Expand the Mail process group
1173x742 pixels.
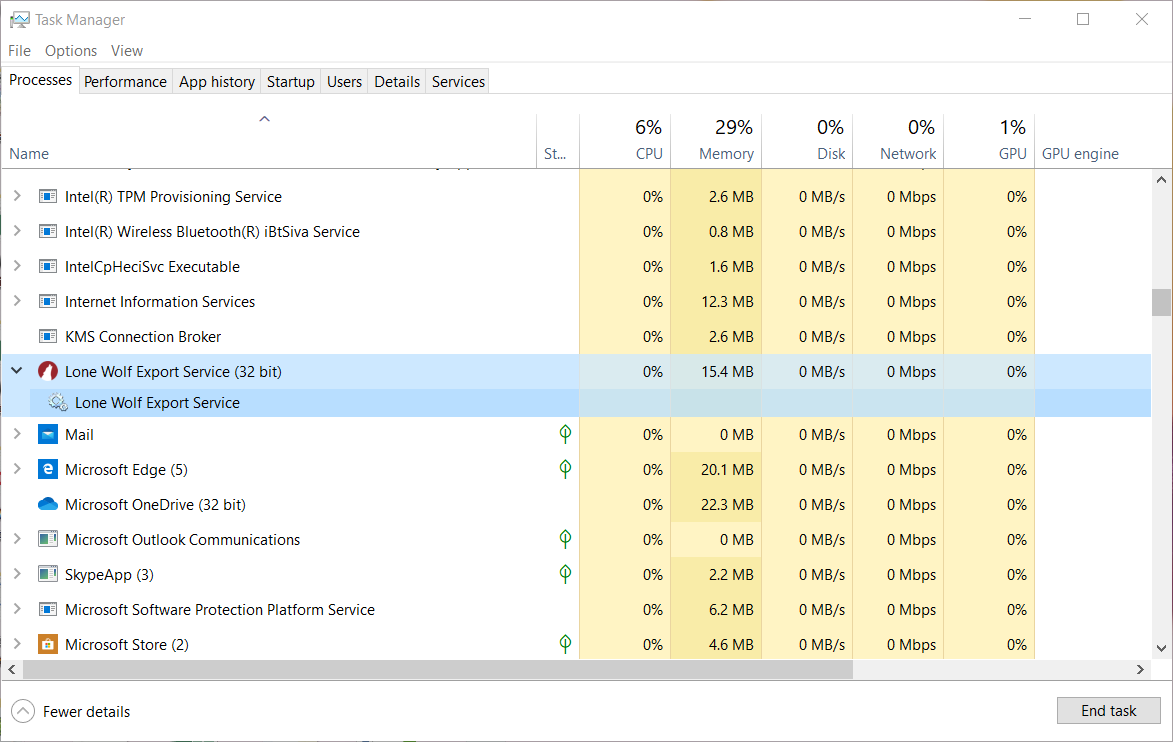pos(17,434)
